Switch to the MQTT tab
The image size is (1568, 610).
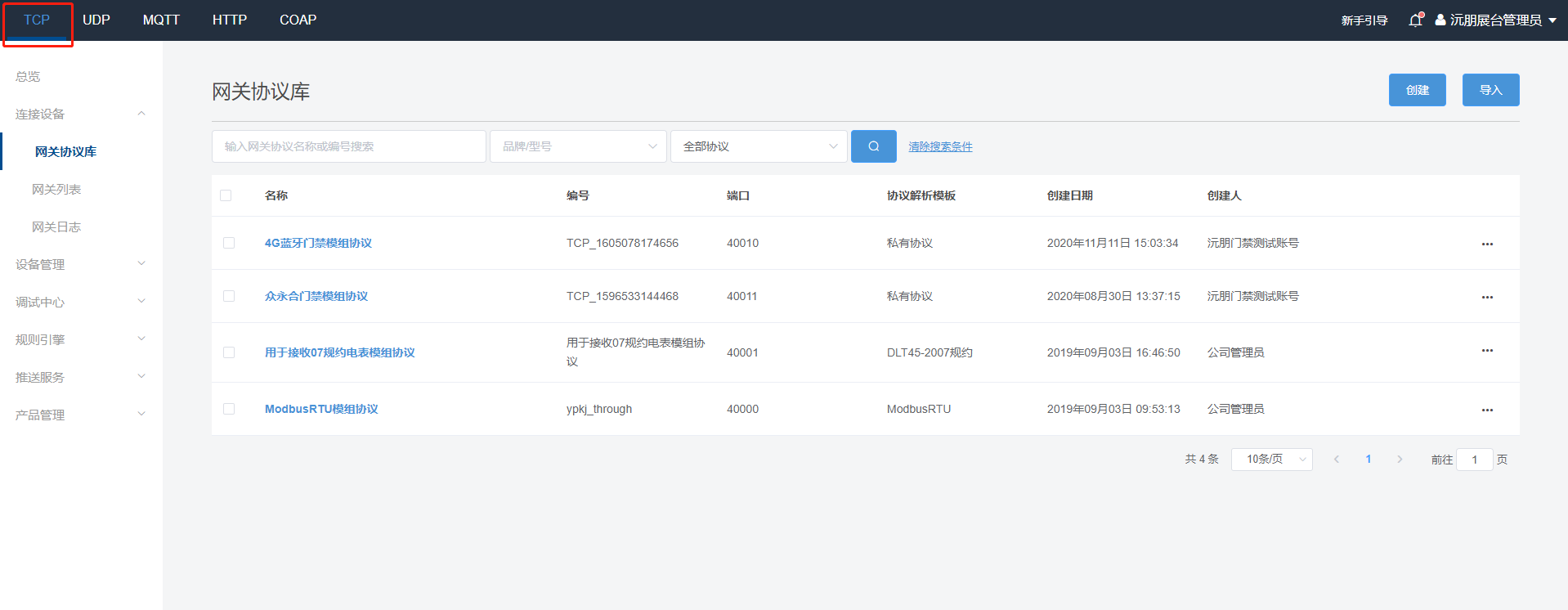[161, 20]
